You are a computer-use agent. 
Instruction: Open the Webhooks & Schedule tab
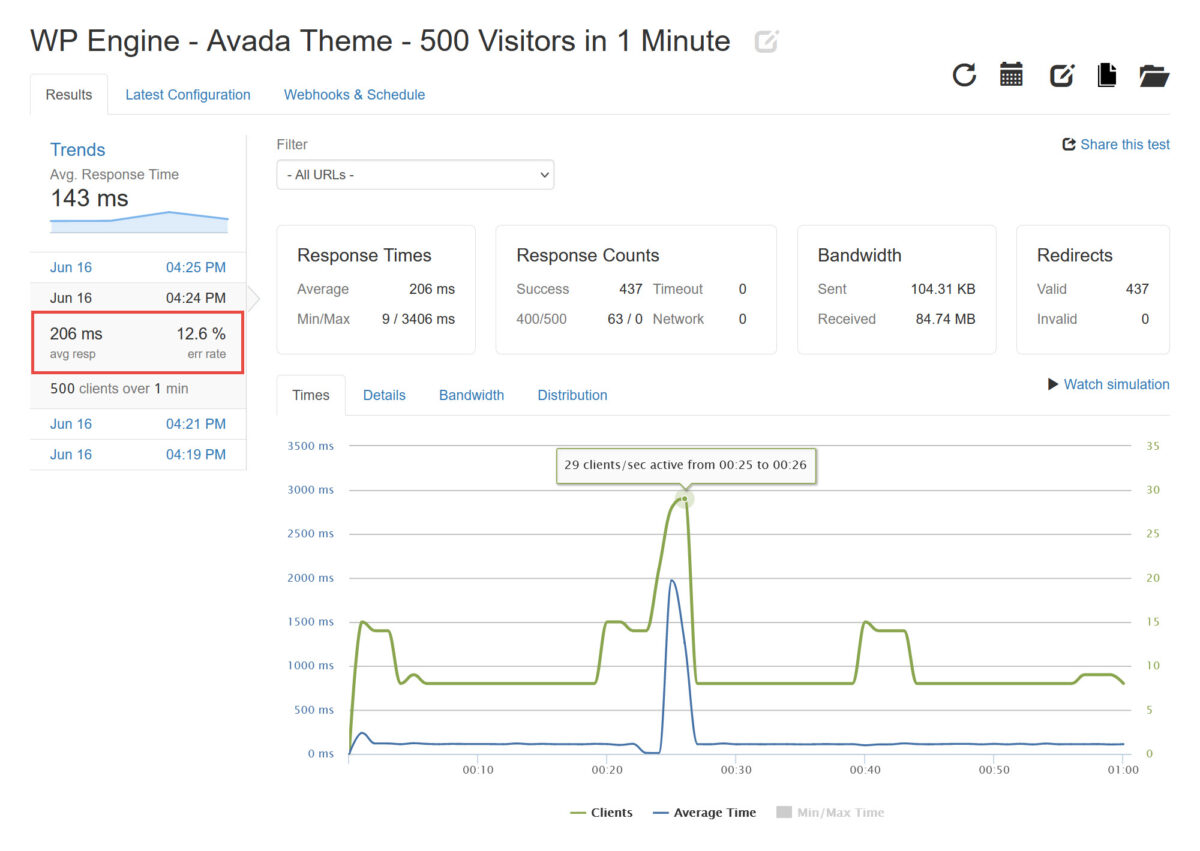click(x=354, y=95)
